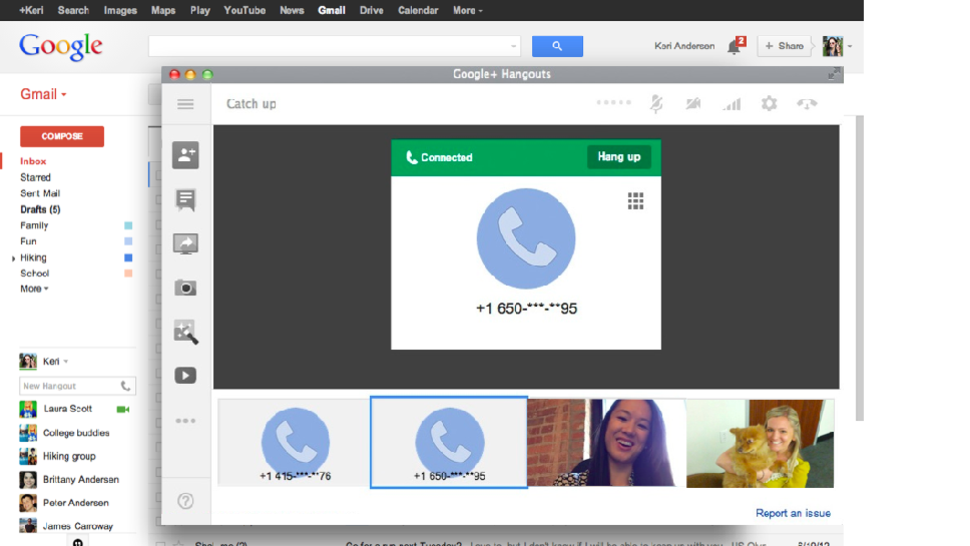Open Hiking group hangout
The height and width of the screenshot is (546, 970).
(x=69, y=456)
